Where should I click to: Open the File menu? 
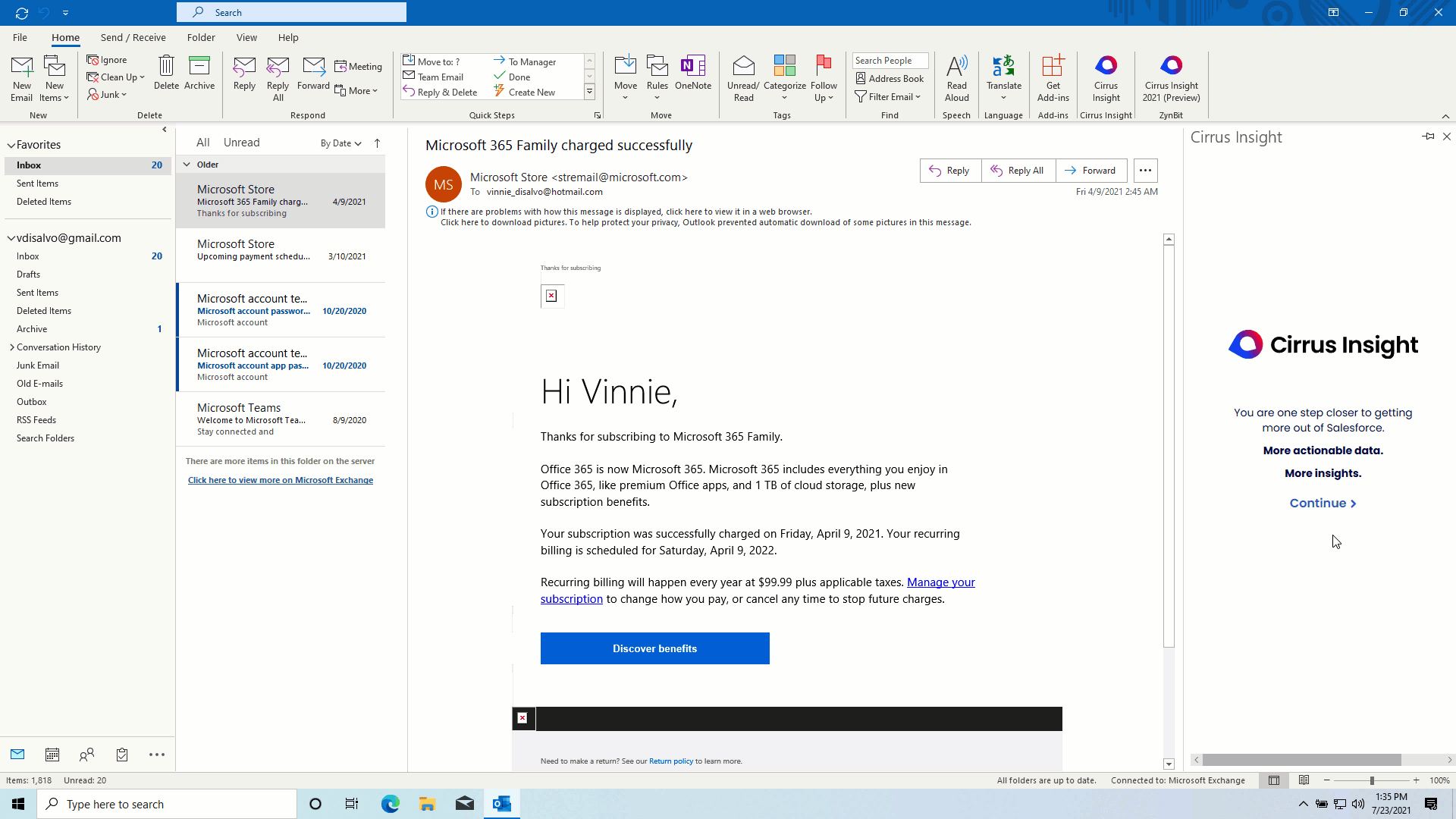(x=20, y=37)
